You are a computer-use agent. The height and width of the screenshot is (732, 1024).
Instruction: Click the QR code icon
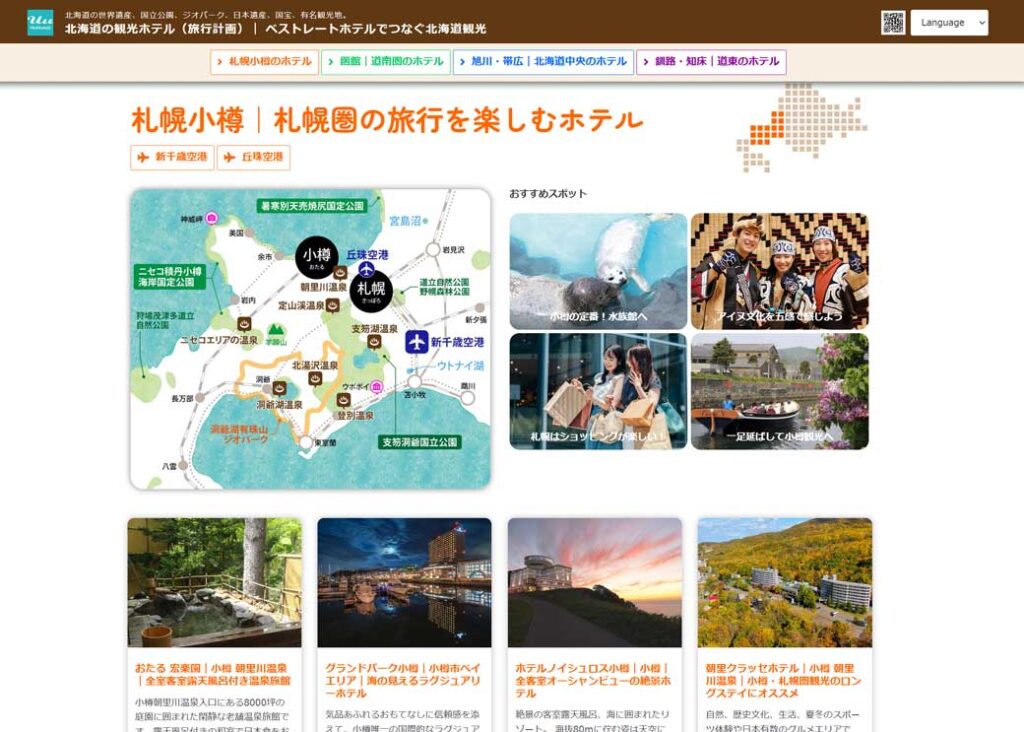click(893, 22)
